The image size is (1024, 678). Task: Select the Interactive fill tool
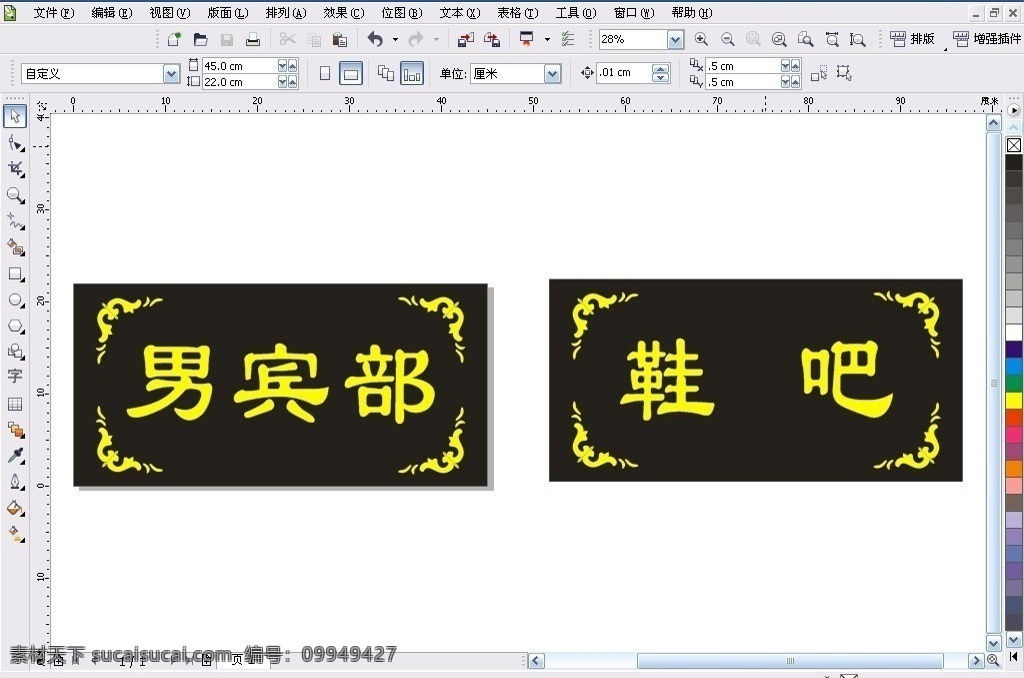point(16,534)
